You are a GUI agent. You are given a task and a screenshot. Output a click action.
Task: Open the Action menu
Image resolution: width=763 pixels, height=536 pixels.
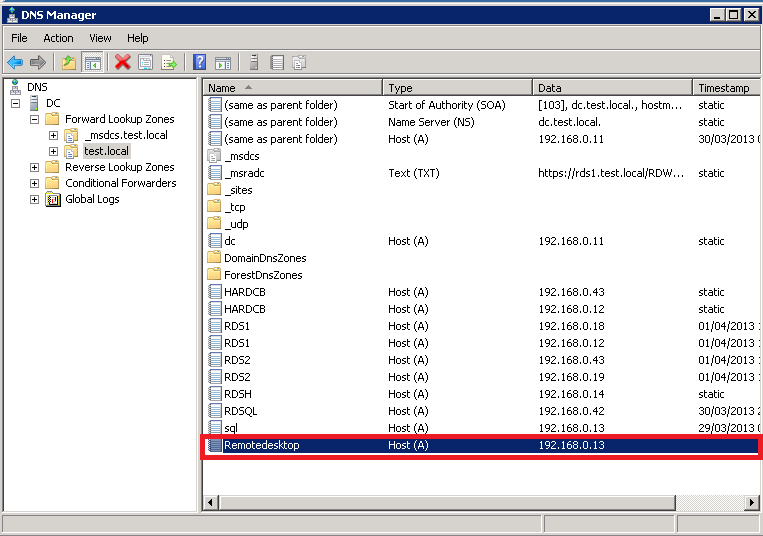tap(58, 38)
